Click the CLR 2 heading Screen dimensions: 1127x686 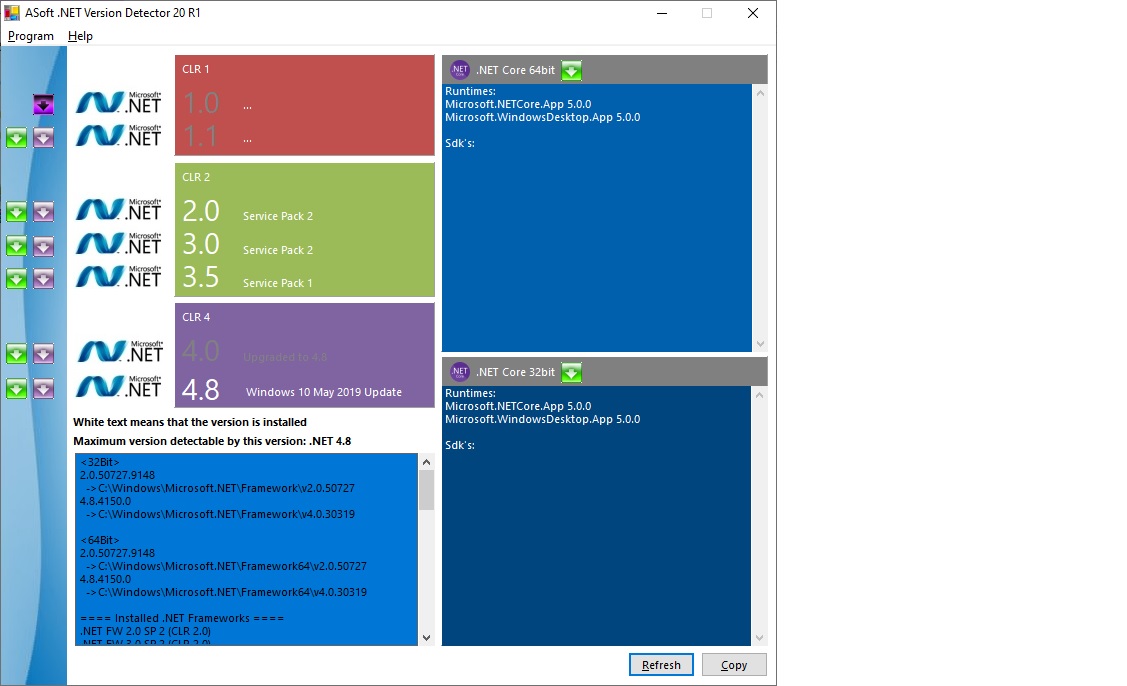click(x=196, y=177)
